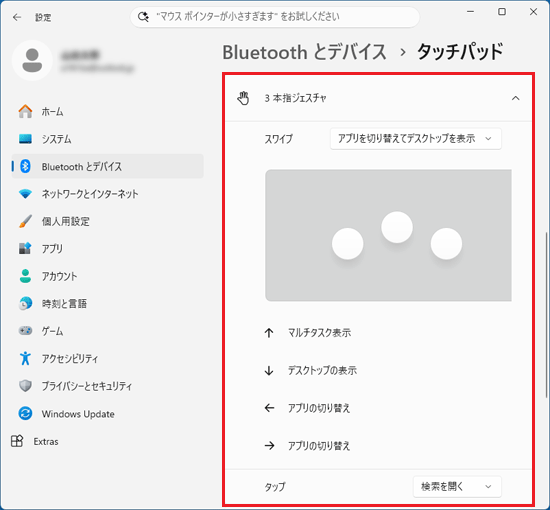The width and height of the screenshot is (550, 510).
Task: Click the left arrow beside アプリの切り替え
Action: pos(269,408)
